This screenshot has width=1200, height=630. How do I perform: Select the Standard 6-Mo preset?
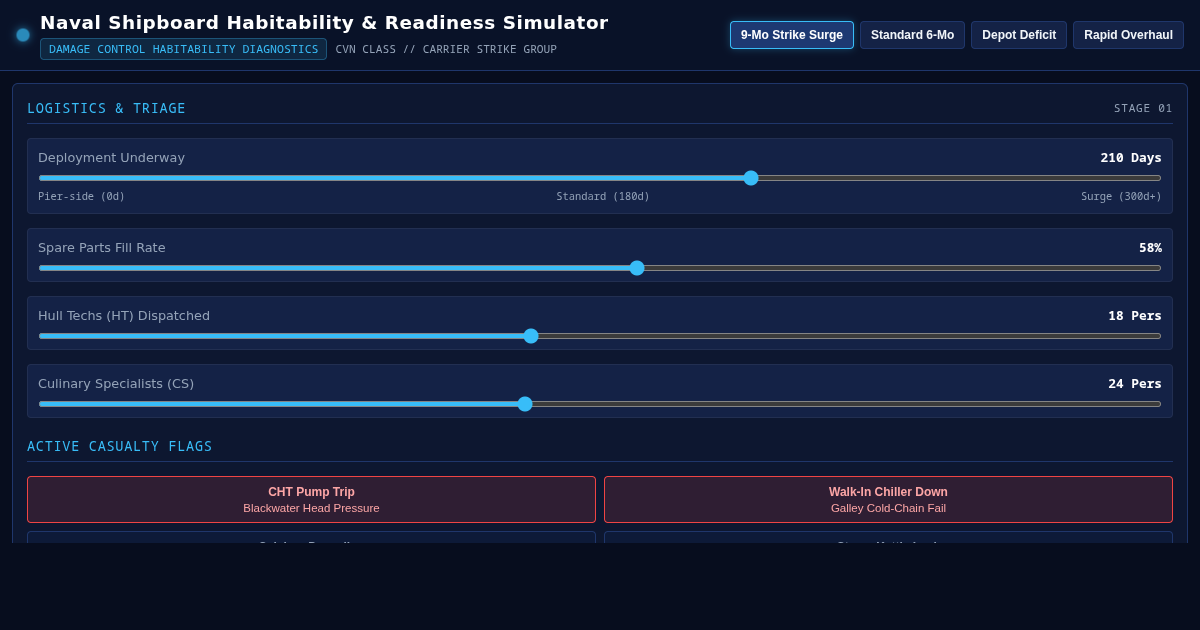click(912, 35)
